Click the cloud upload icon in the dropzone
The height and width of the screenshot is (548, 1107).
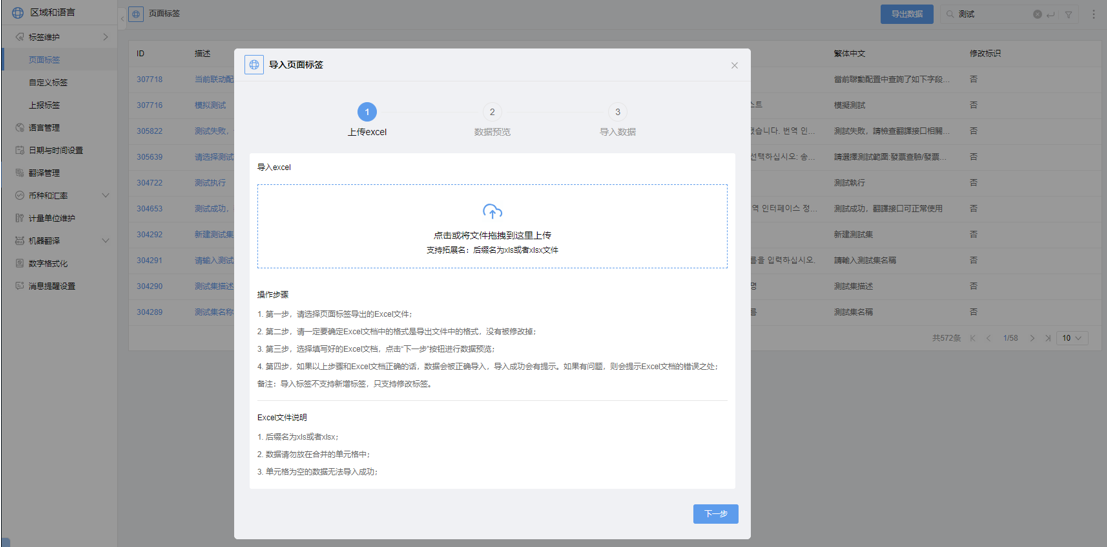pos(492,211)
